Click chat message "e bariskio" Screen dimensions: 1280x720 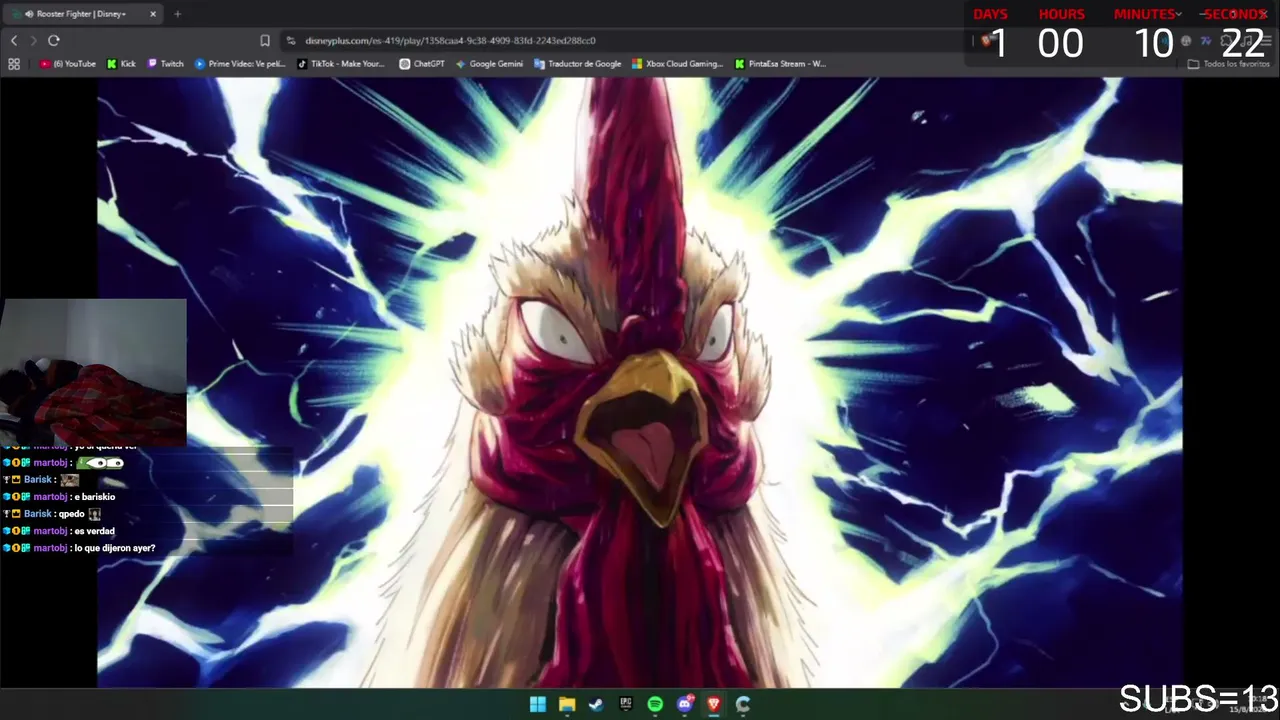[x=95, y=497]
